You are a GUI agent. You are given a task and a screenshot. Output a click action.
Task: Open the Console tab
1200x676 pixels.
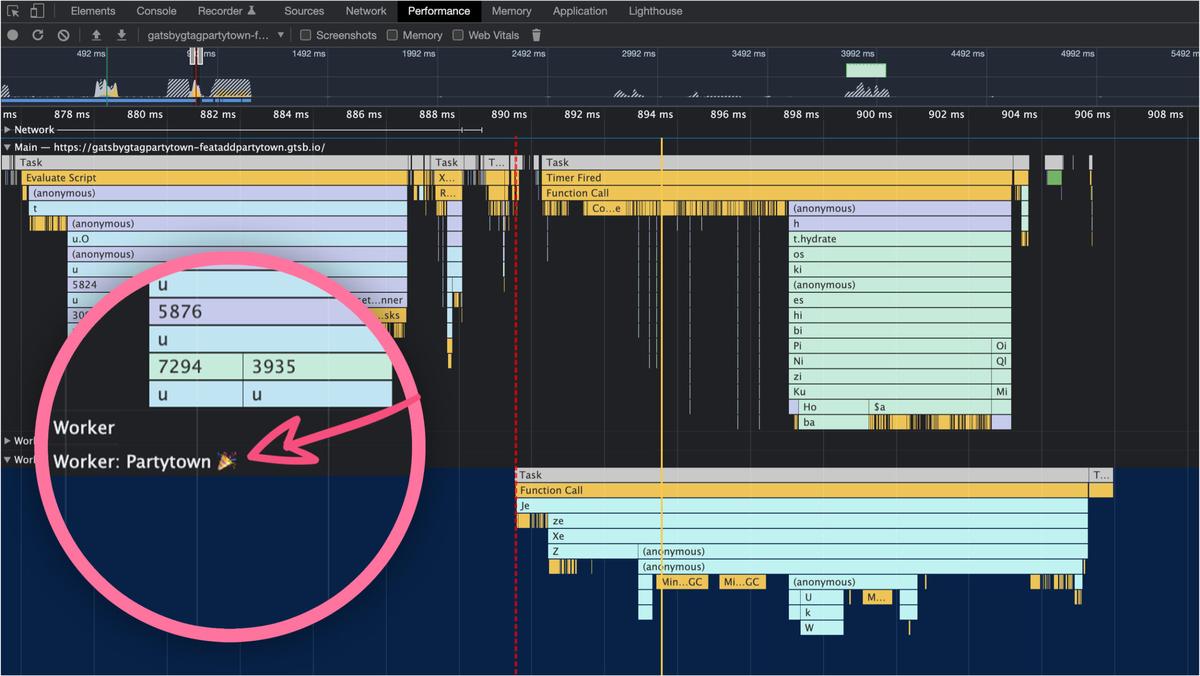coord(156,11)
